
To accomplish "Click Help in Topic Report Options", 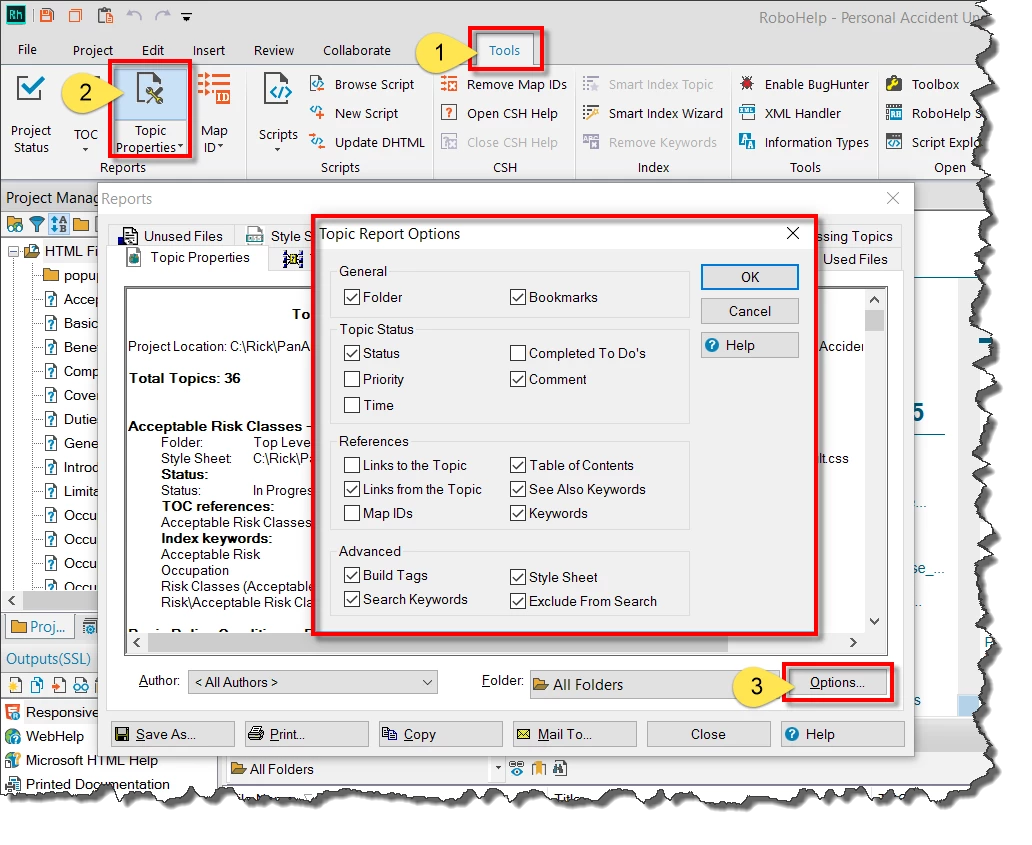I will point(750,346).
